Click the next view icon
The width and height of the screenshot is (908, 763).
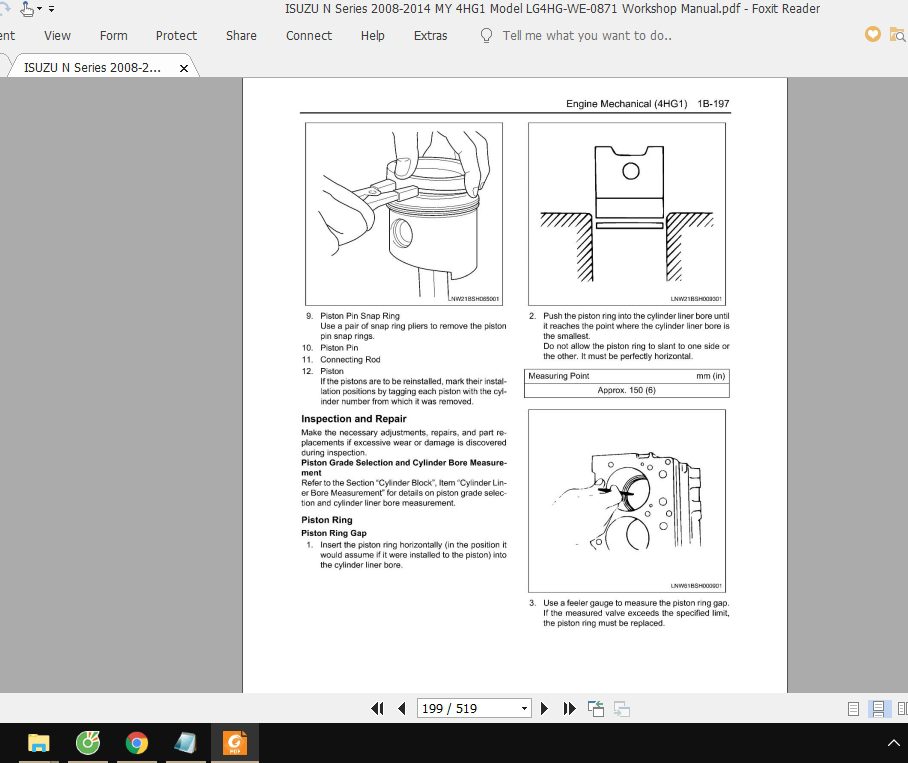point(622,709)
